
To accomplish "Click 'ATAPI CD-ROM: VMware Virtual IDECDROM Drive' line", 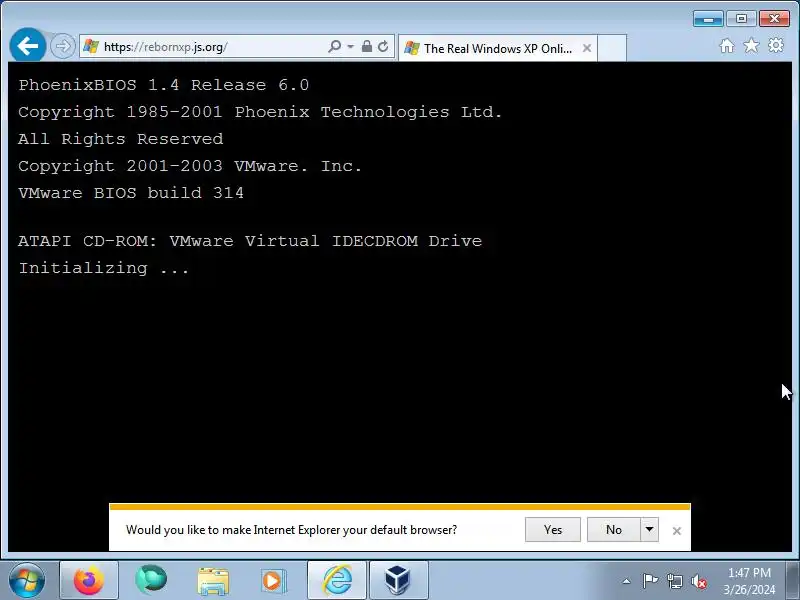I will coord(250,241).
